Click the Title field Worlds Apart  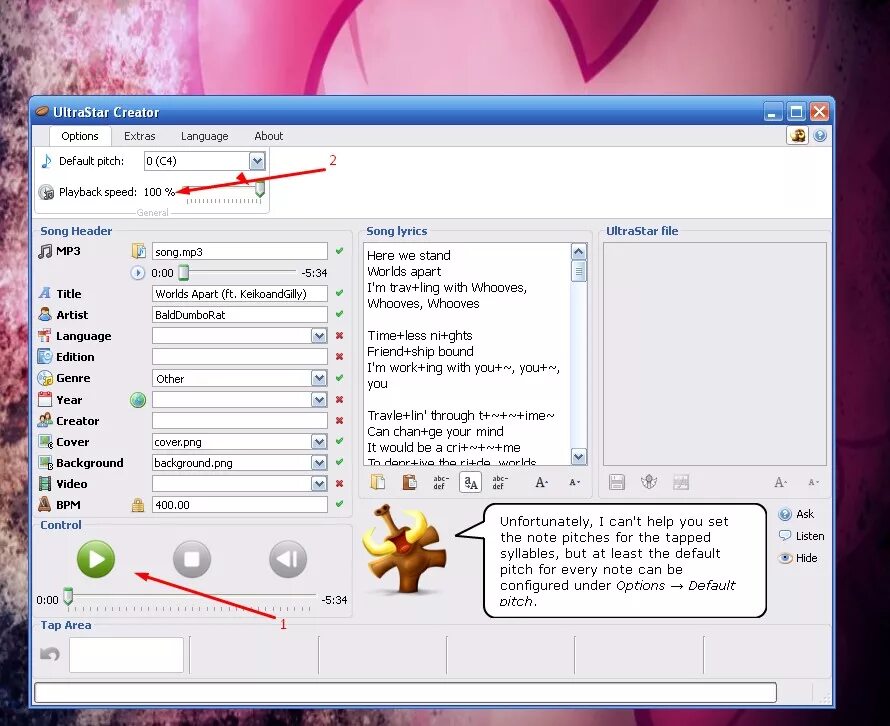coord(240,293)
